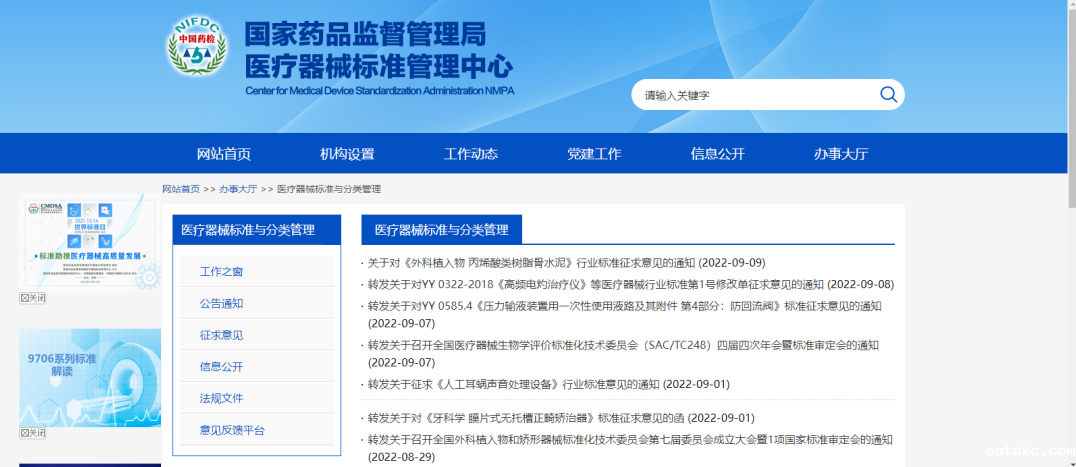Open 法规文件 in the sidebar
Image resolution: width=1076 pixels, height=467 pixels.
pyautogui.click(x=221, y=398)
